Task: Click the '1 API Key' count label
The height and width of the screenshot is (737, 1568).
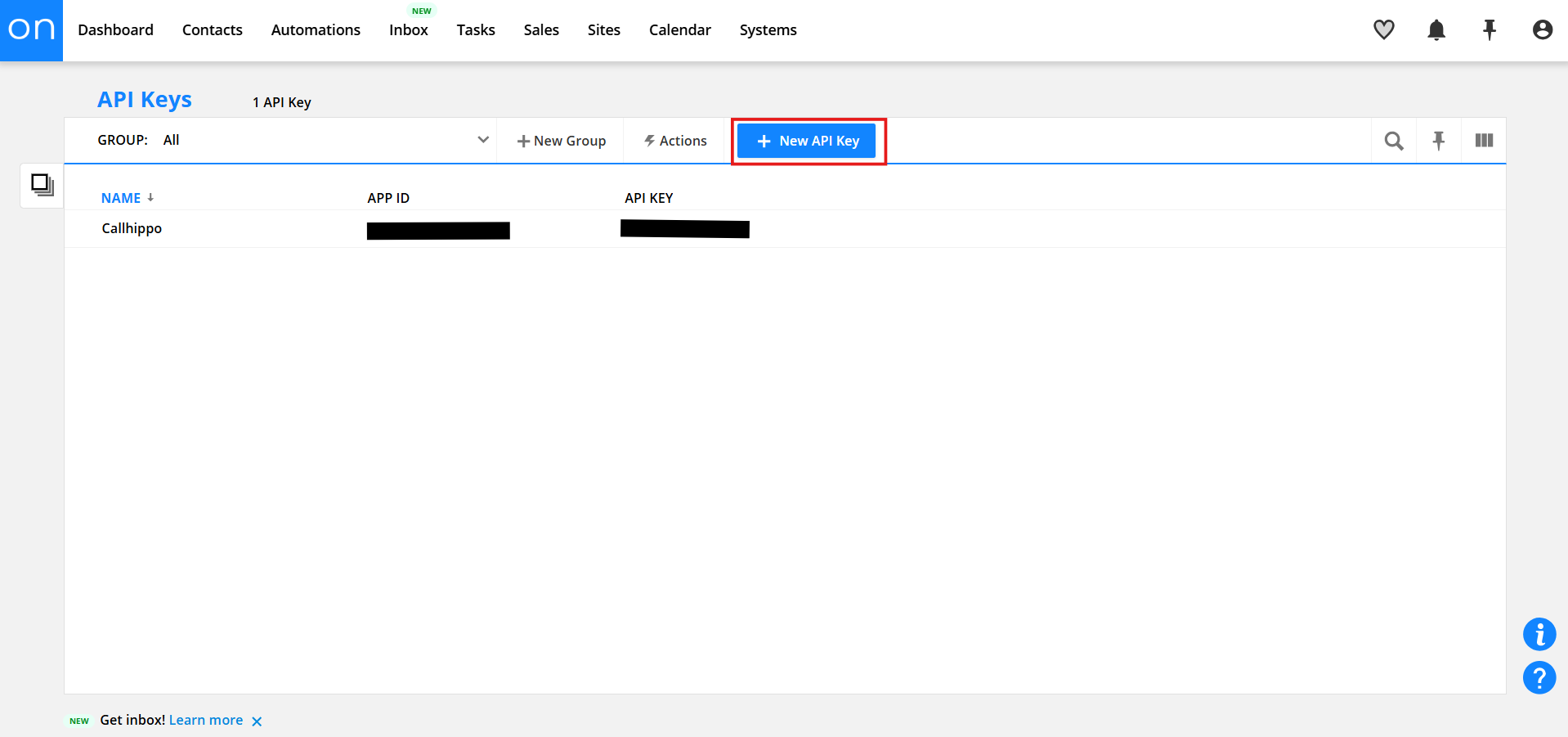Action: click(x=282, y=102)
